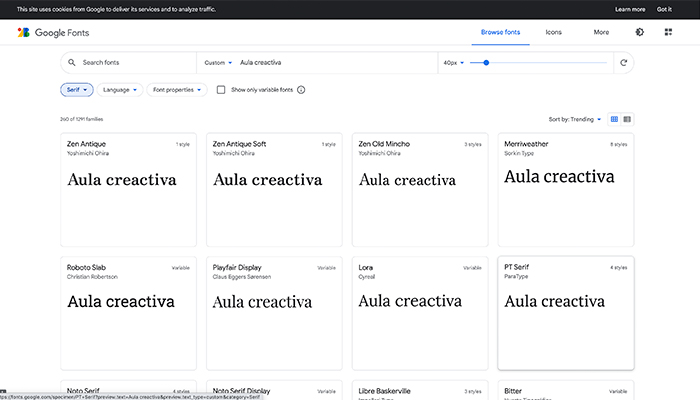Screen dimensions: 700x400
Task: Click '4 styles' label on PT Serif
Action: click(619, 267)
